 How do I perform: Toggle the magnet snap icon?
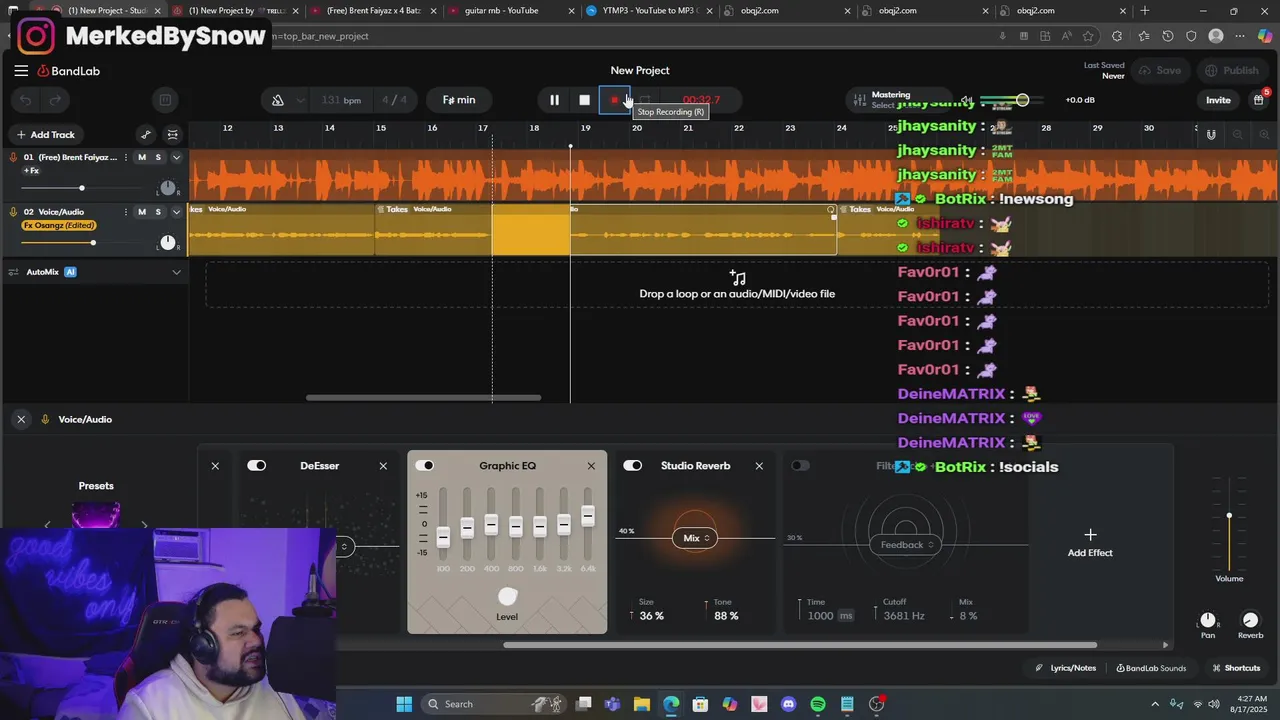(x=1211, y=135)
